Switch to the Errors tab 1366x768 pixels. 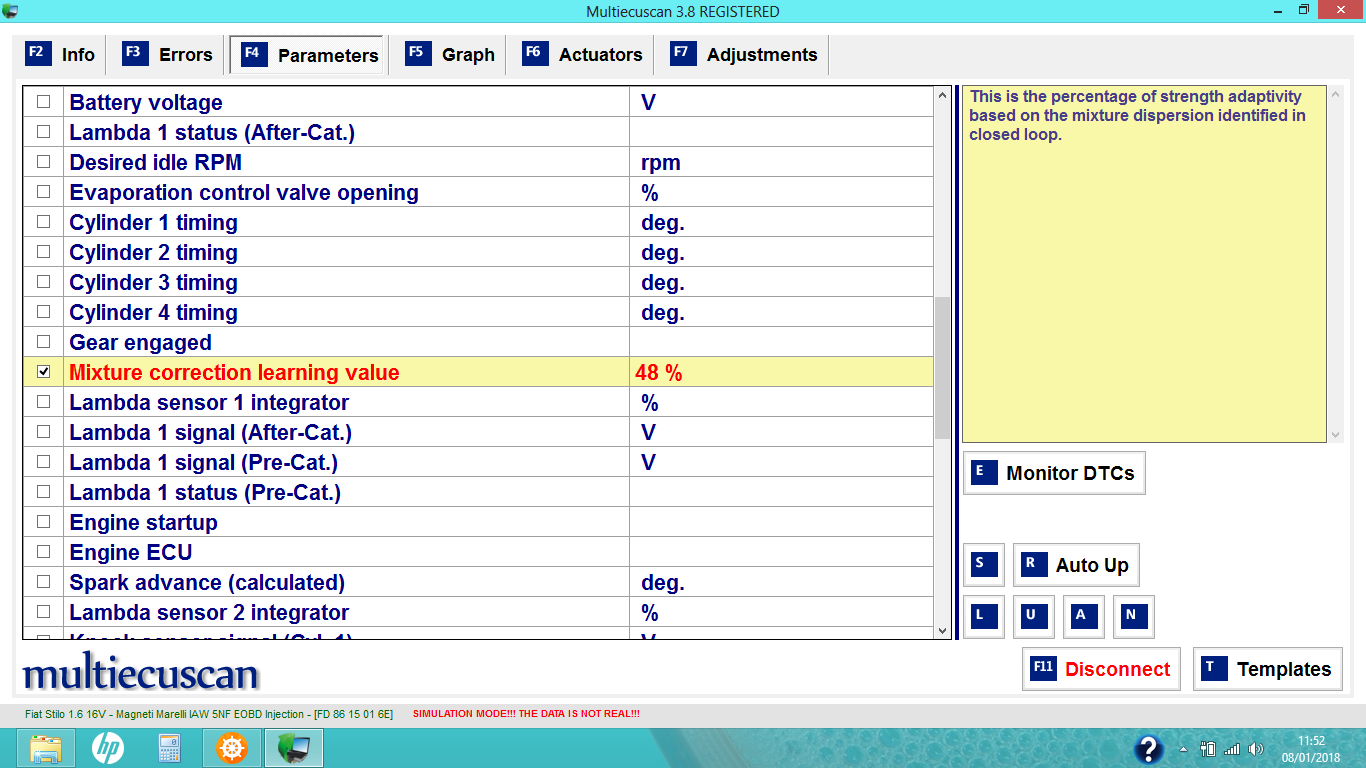(x=167, y=55)
